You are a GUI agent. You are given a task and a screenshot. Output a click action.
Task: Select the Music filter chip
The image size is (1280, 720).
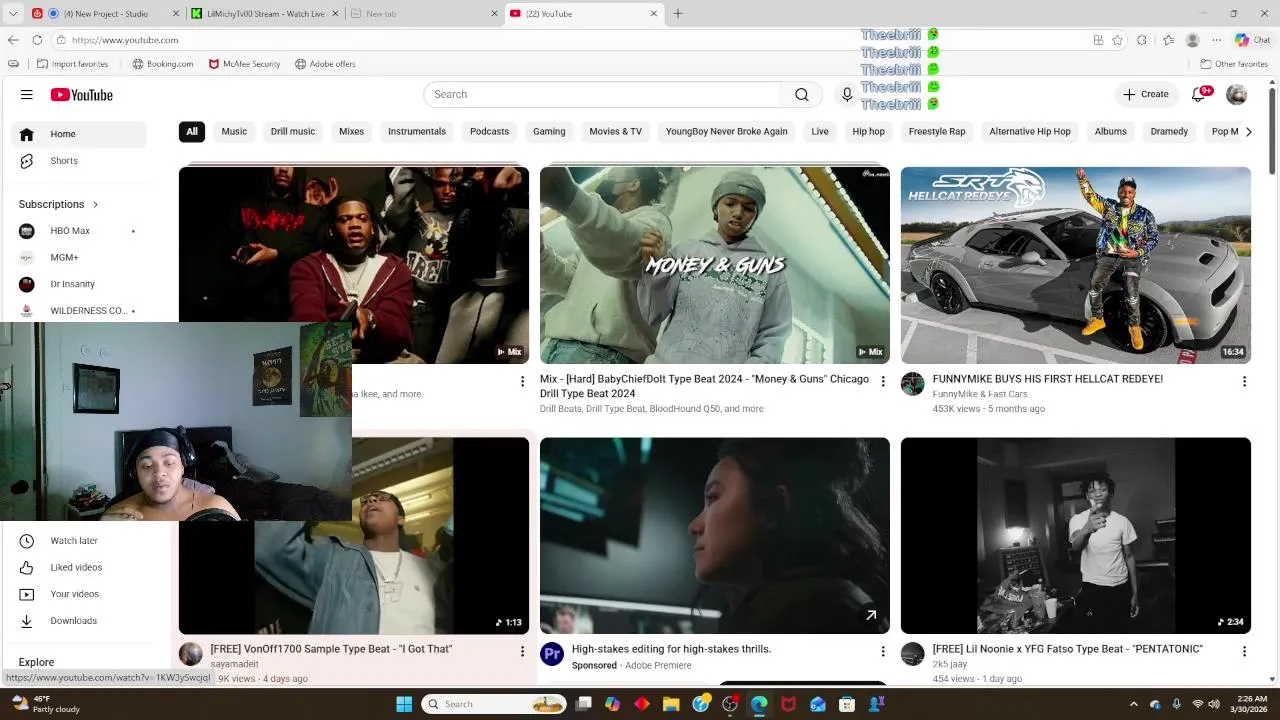point(234,132)
